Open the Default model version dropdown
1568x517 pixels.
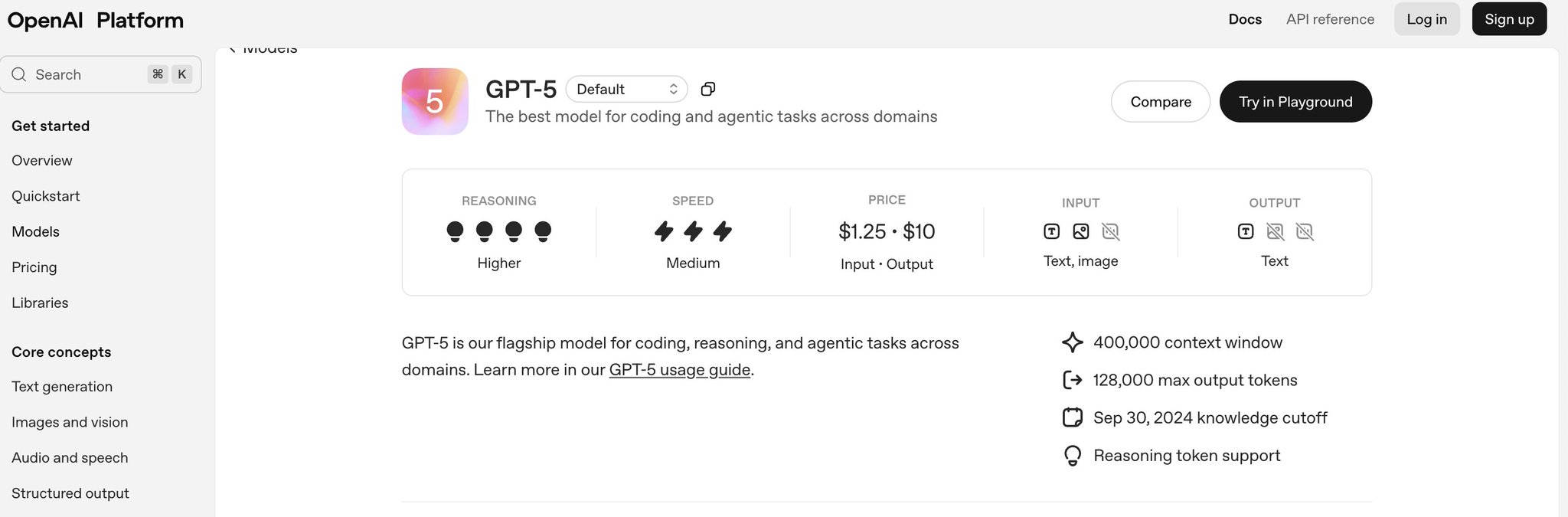coord(626,89)
